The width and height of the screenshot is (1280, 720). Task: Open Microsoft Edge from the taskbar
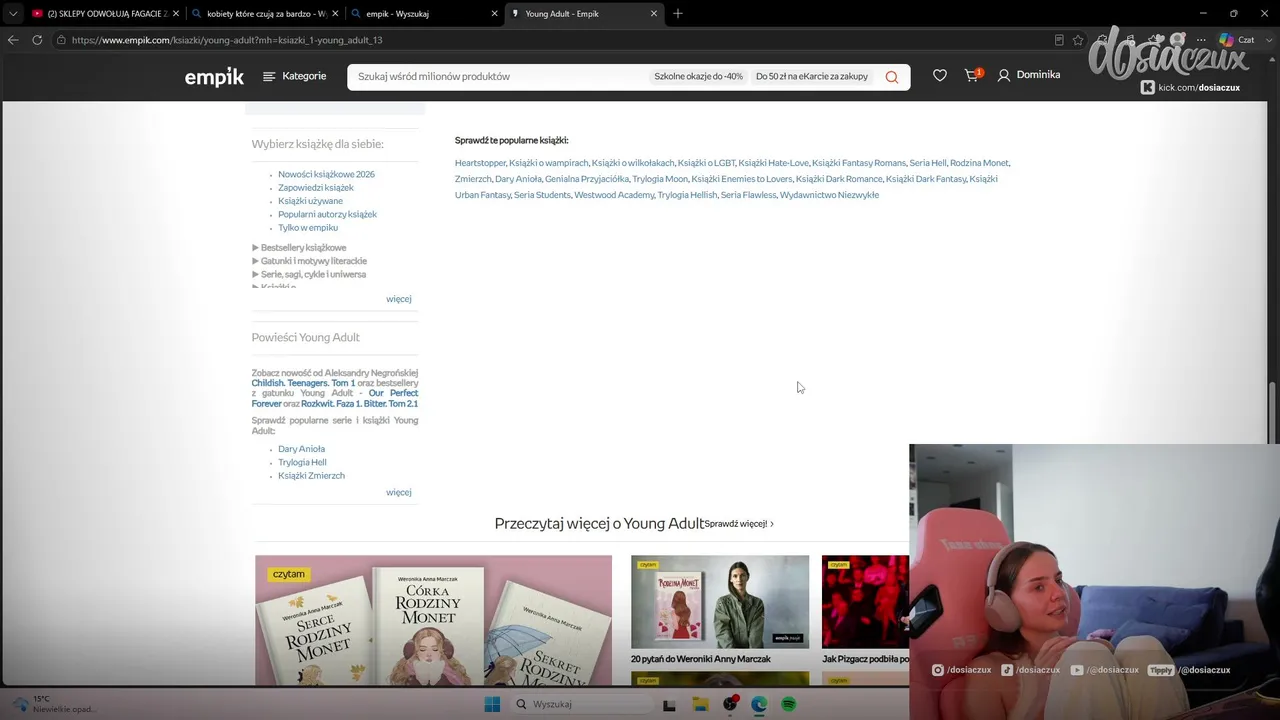[x=759, y=704]
